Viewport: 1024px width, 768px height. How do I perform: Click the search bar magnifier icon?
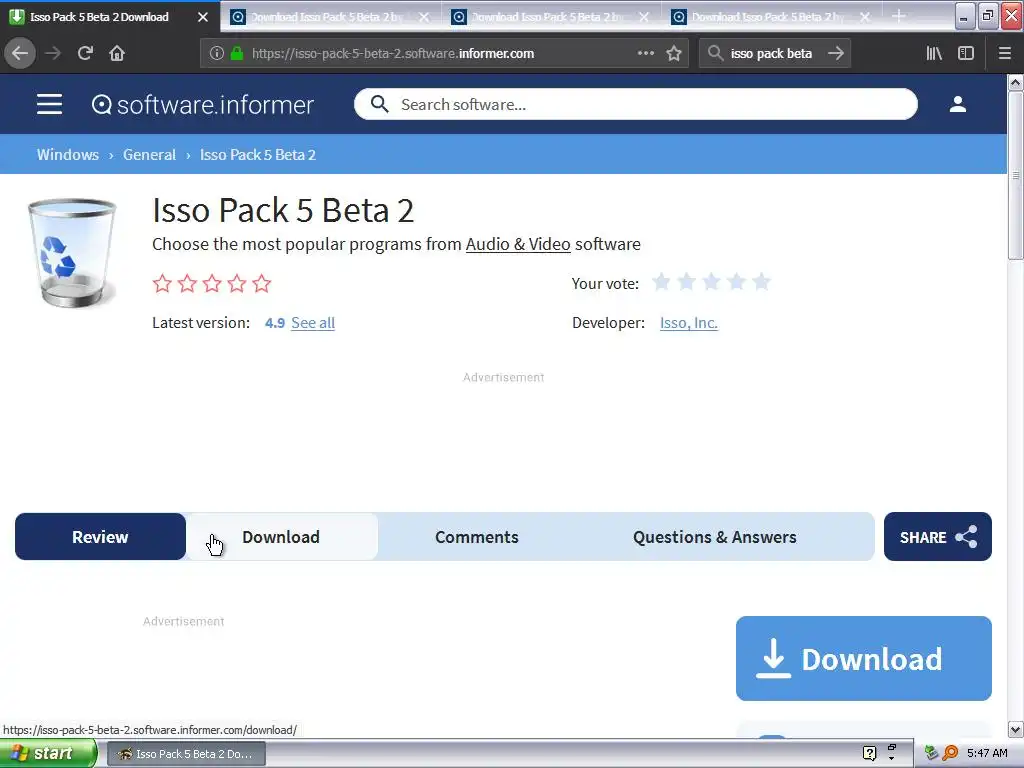pos(716,53)
